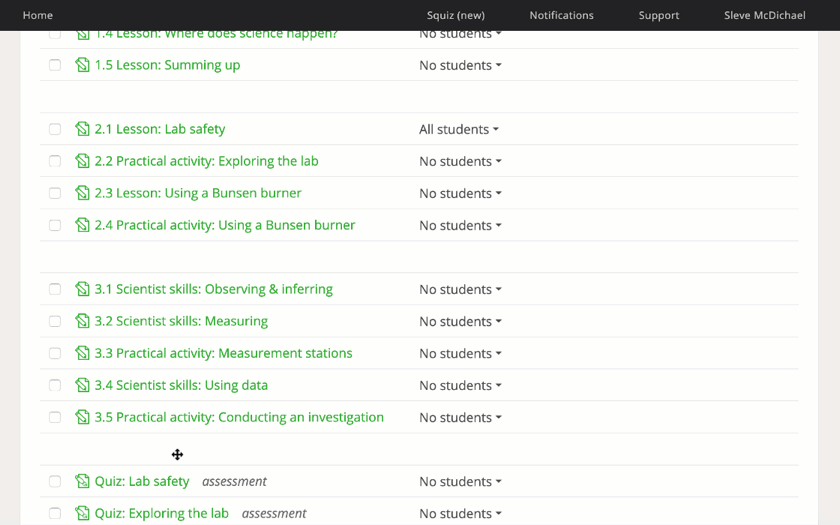Open Quiz: Exploring the lab link
Screen dimensions: 840x525
[161, 513]
